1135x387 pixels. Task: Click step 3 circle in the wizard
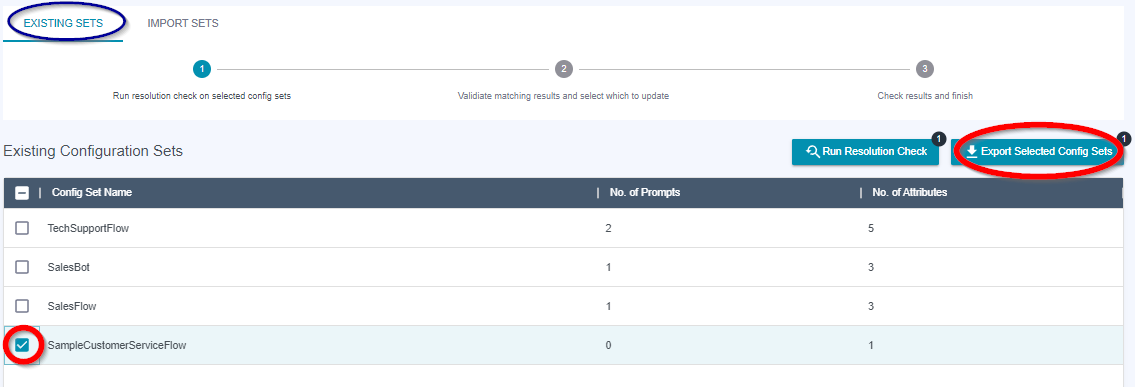[x=924, y=69]
